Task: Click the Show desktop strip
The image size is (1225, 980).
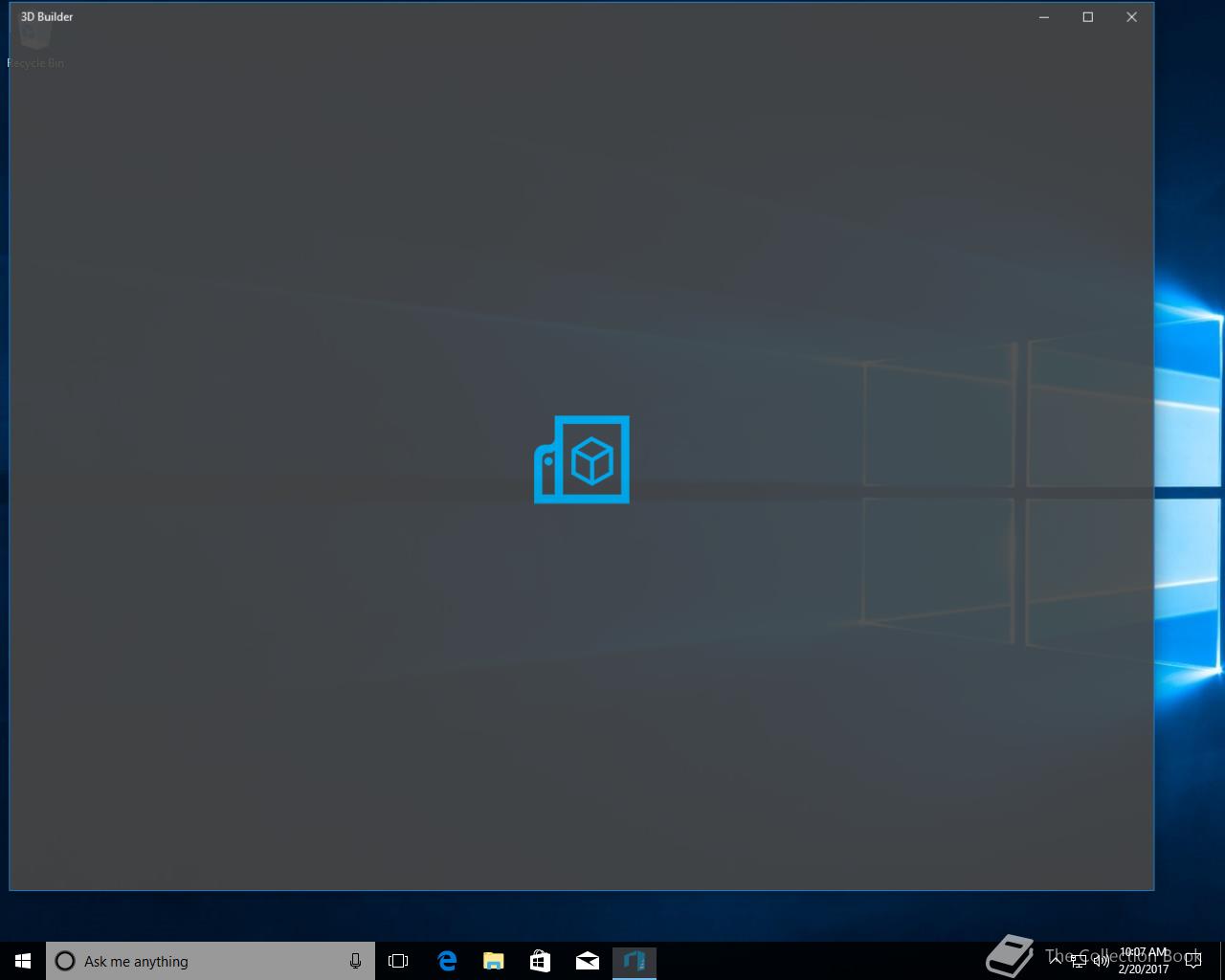Action: [1222, 961]
